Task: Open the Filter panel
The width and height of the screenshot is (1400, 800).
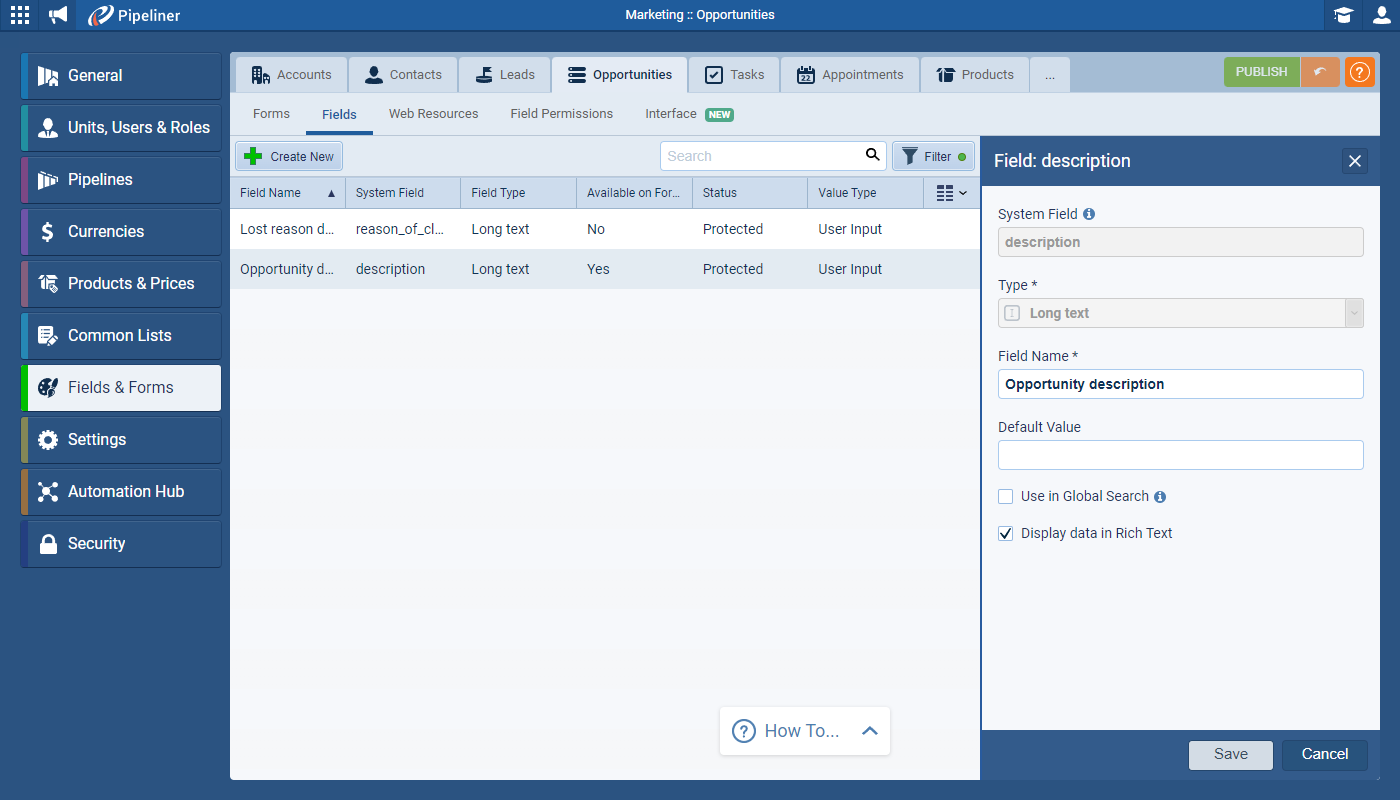Action: click(932, 155)
